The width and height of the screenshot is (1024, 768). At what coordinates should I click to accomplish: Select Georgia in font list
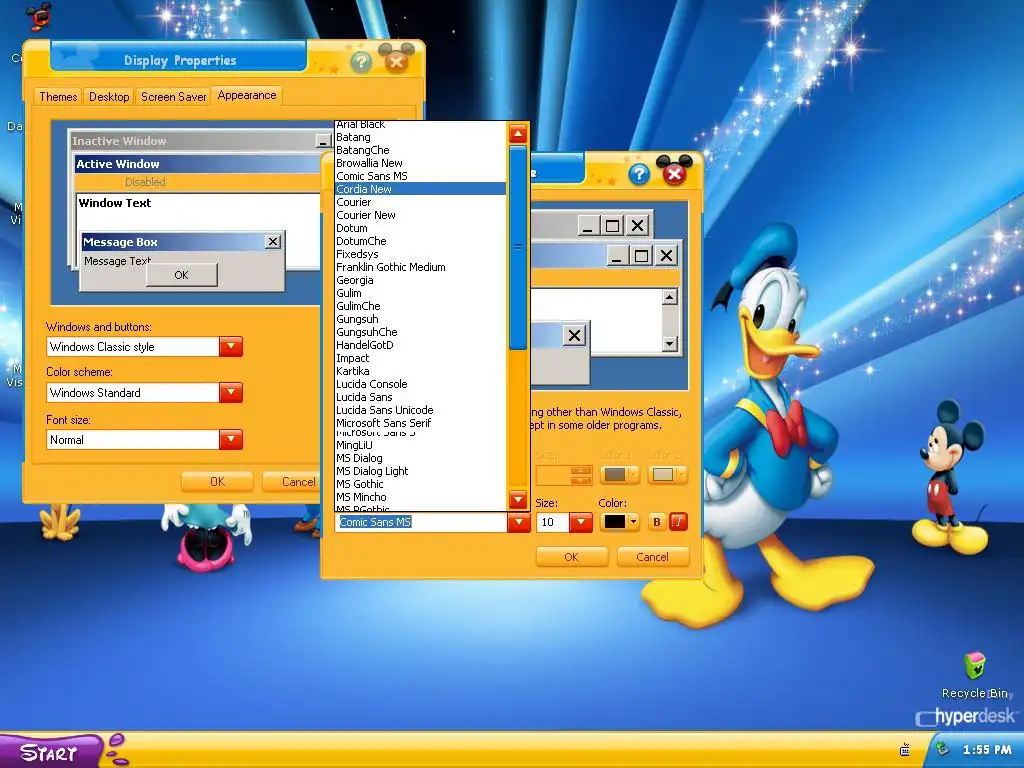pyautogui.click(x=421, y=280)
